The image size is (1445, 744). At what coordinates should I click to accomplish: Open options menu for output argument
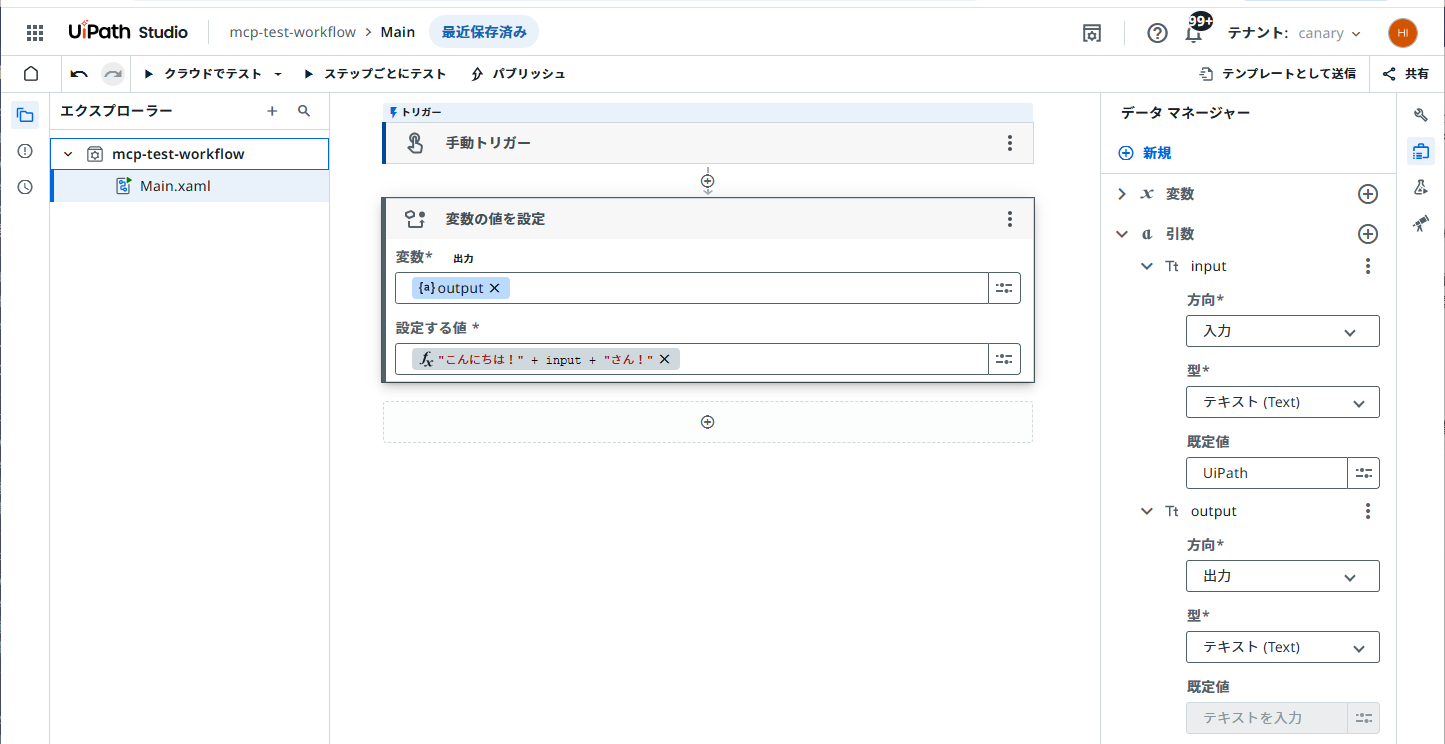pyautogui.click(x=1368, y=511)
